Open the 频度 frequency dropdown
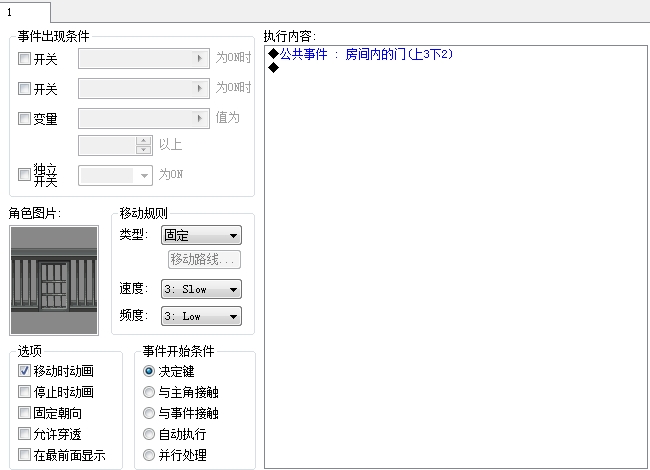The width and height of the screenshot is (650, 470). pyautogui.click(x=201, y=316)
